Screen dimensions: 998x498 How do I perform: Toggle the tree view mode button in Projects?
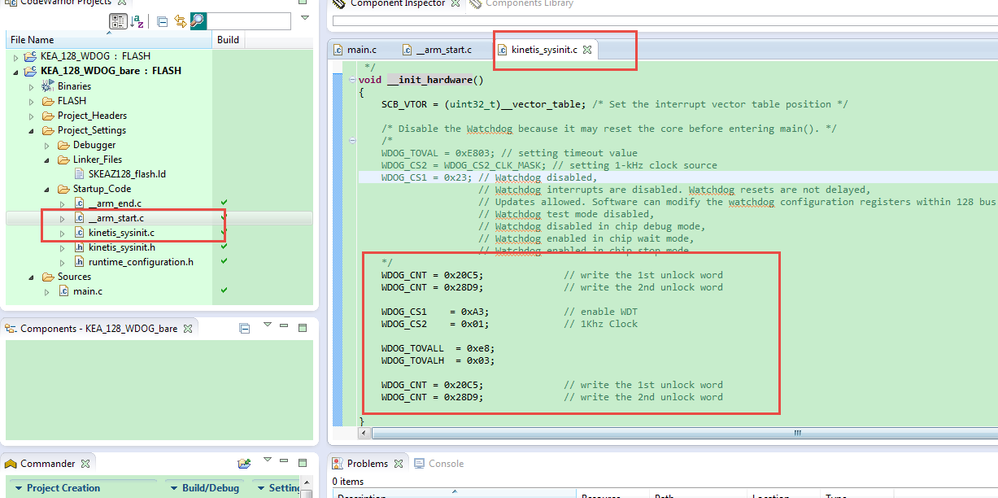coord(118,21)
